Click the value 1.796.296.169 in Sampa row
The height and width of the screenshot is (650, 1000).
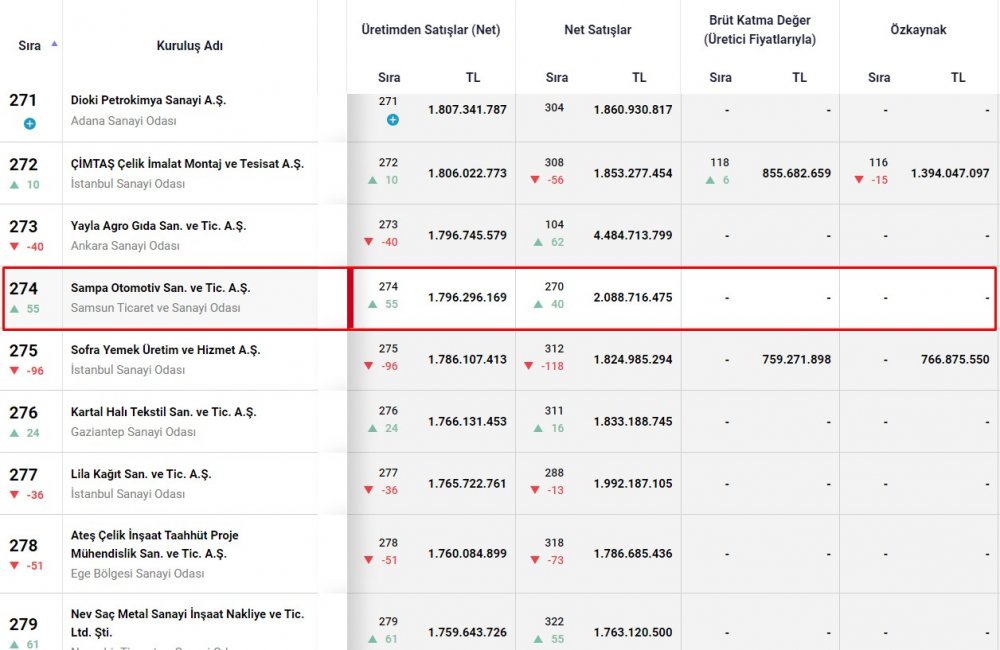coord(467,297)
